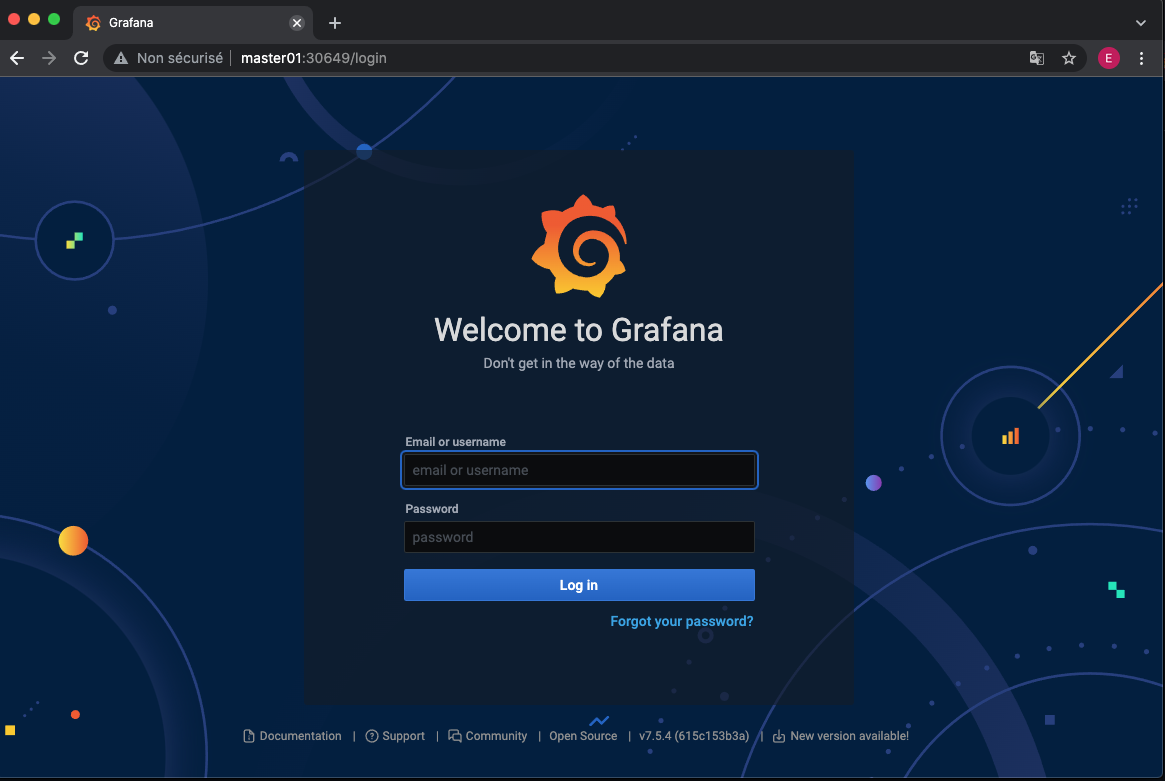Click the New version available link

pyautogui.click(x=848, y=736)
